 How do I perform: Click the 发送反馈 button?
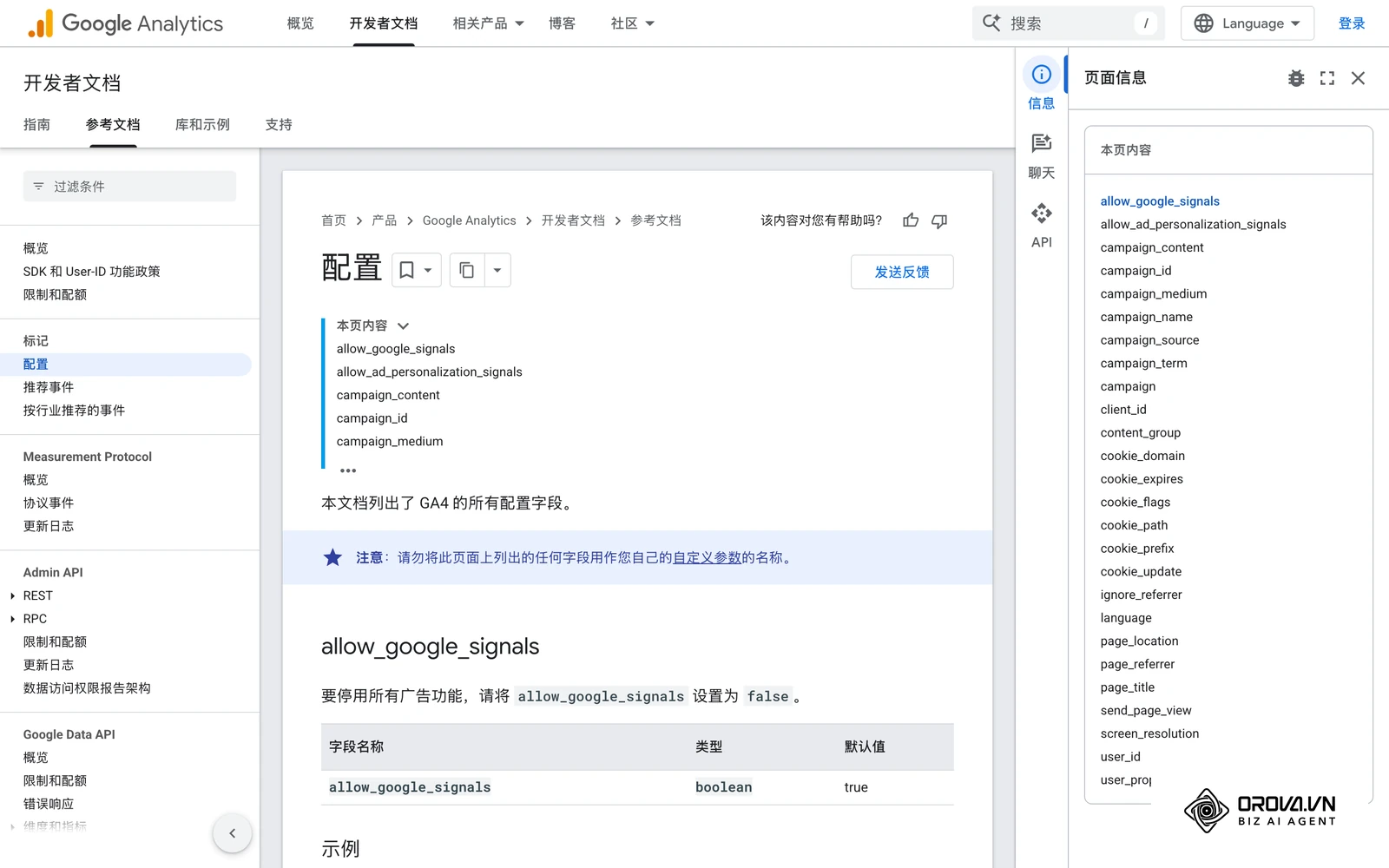point(902,272)
